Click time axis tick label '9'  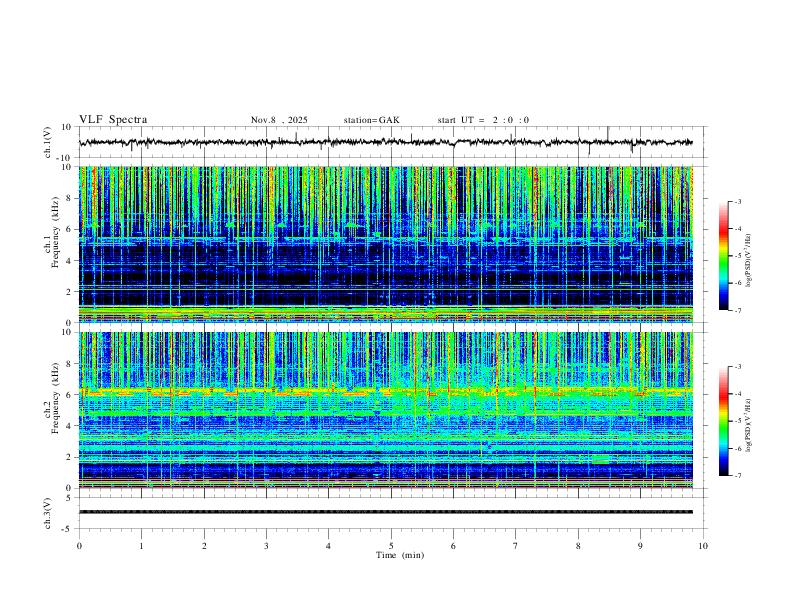640,546
